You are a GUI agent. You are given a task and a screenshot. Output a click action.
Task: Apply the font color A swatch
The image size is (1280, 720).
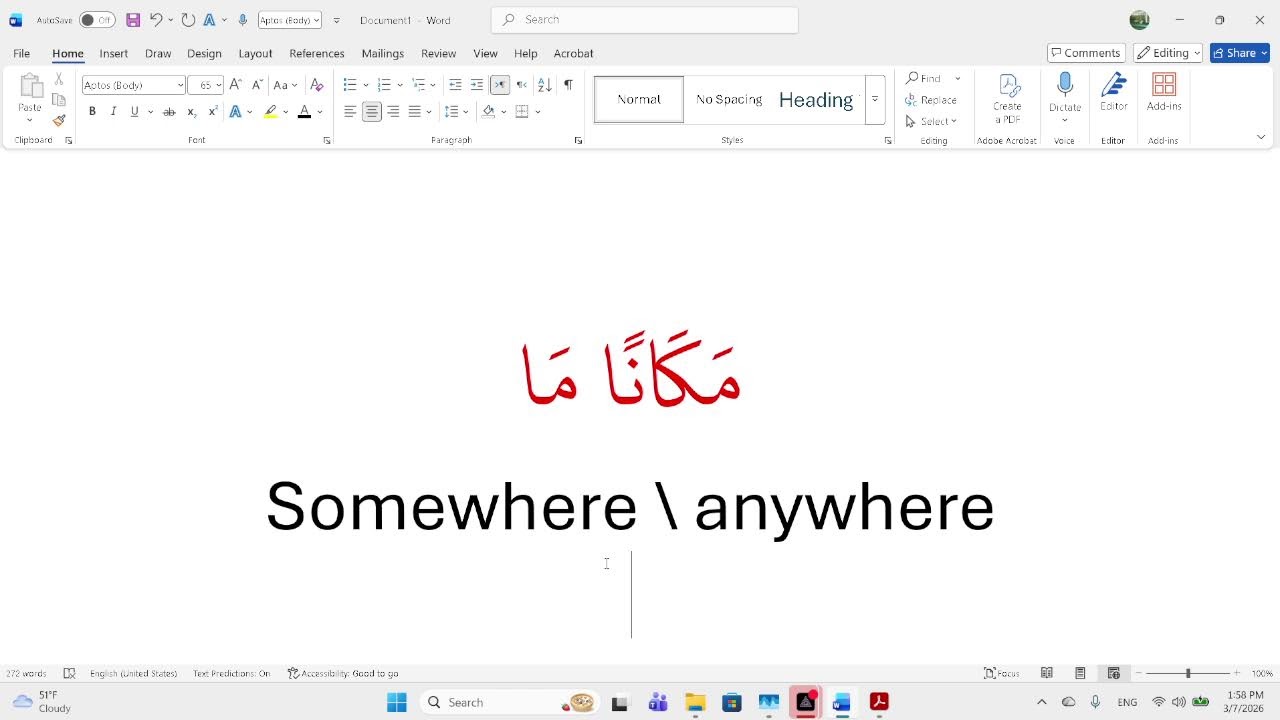tap(304, 112)
